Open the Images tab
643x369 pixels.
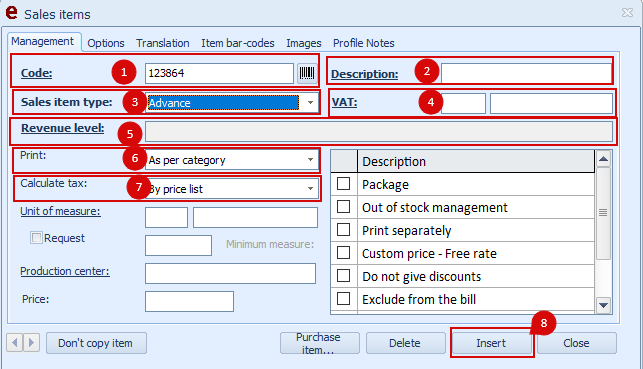tap(303, 43)
